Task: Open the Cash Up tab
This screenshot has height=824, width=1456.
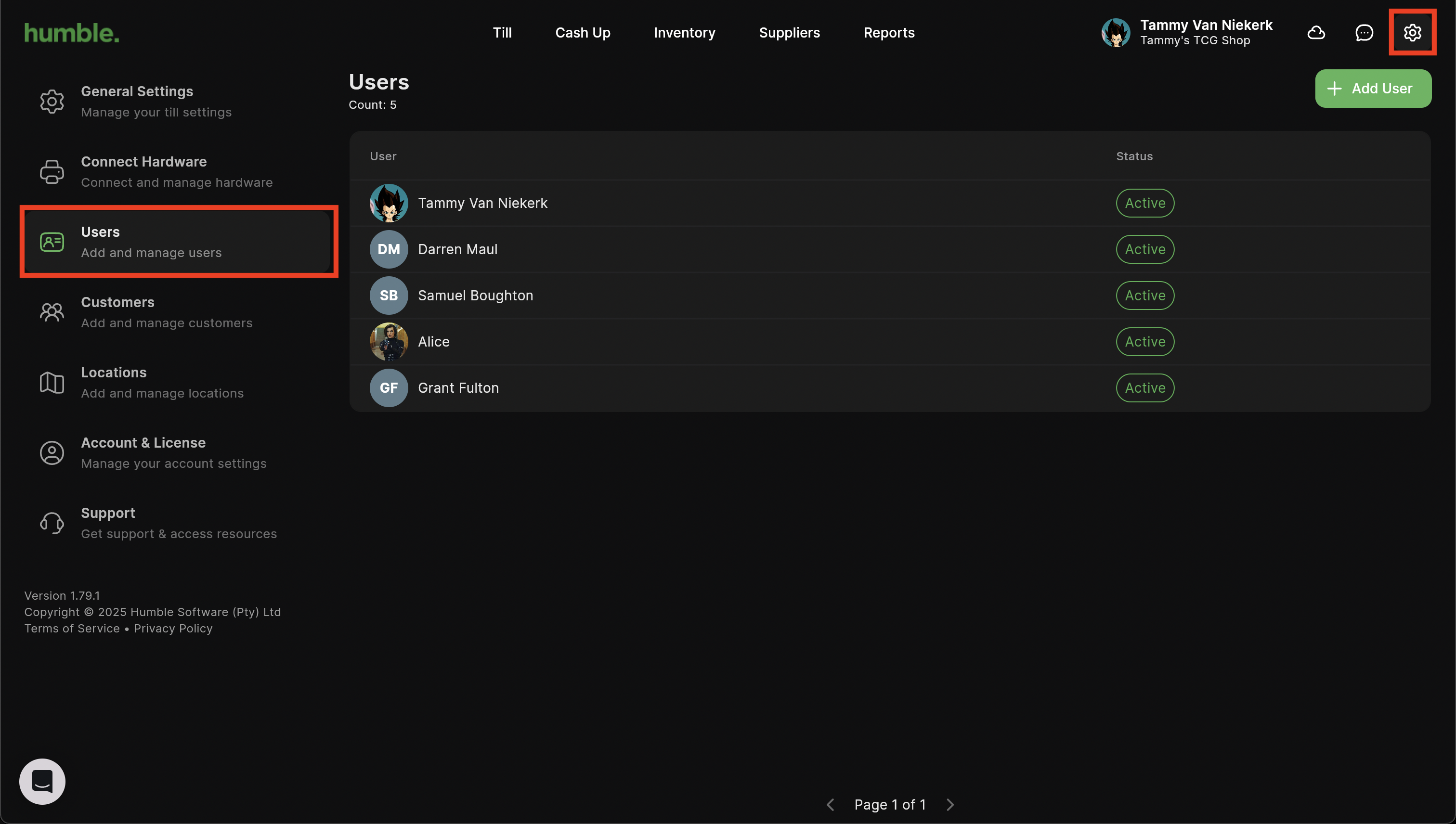Action: (583, 33)
